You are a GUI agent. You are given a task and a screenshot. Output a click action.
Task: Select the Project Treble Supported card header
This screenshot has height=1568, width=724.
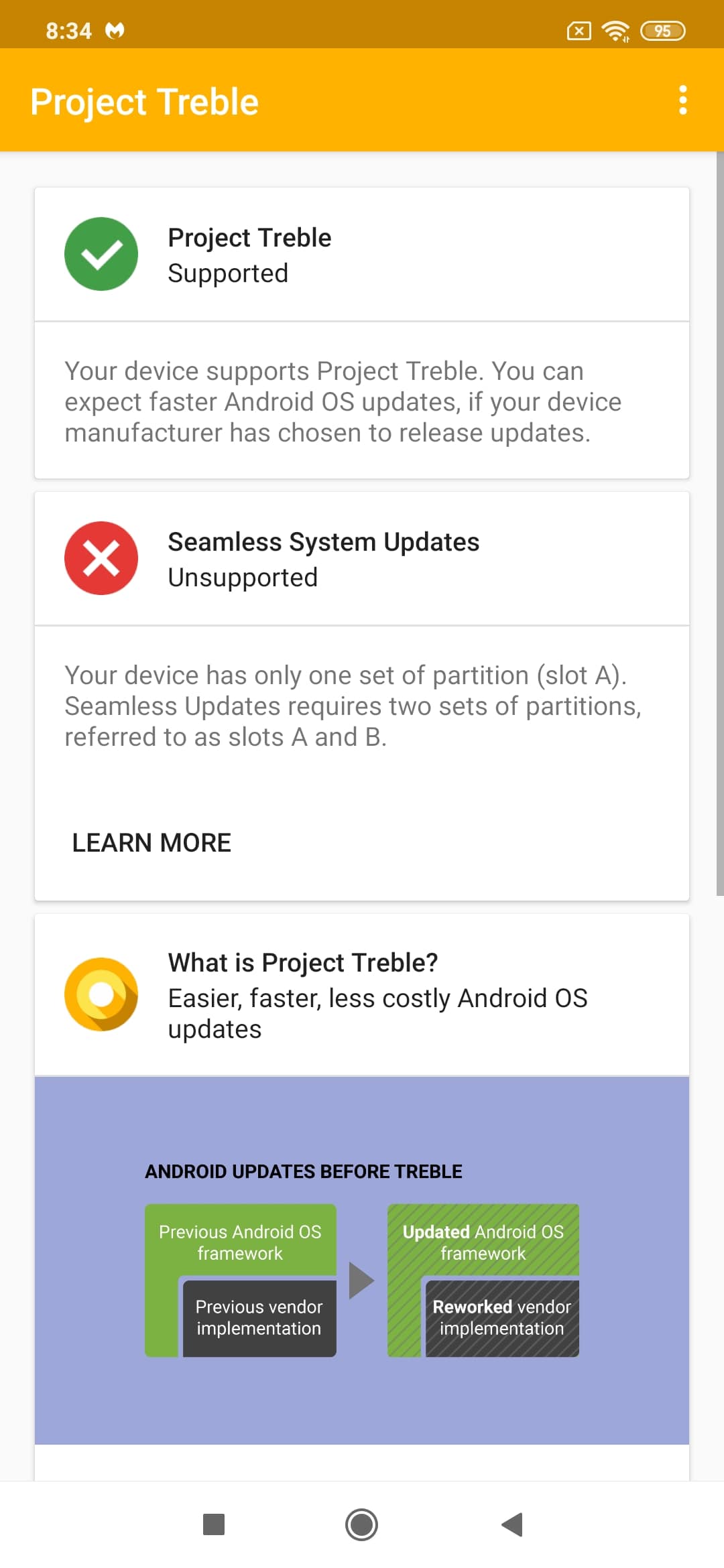pyautogui.click(x=362, y=255)
